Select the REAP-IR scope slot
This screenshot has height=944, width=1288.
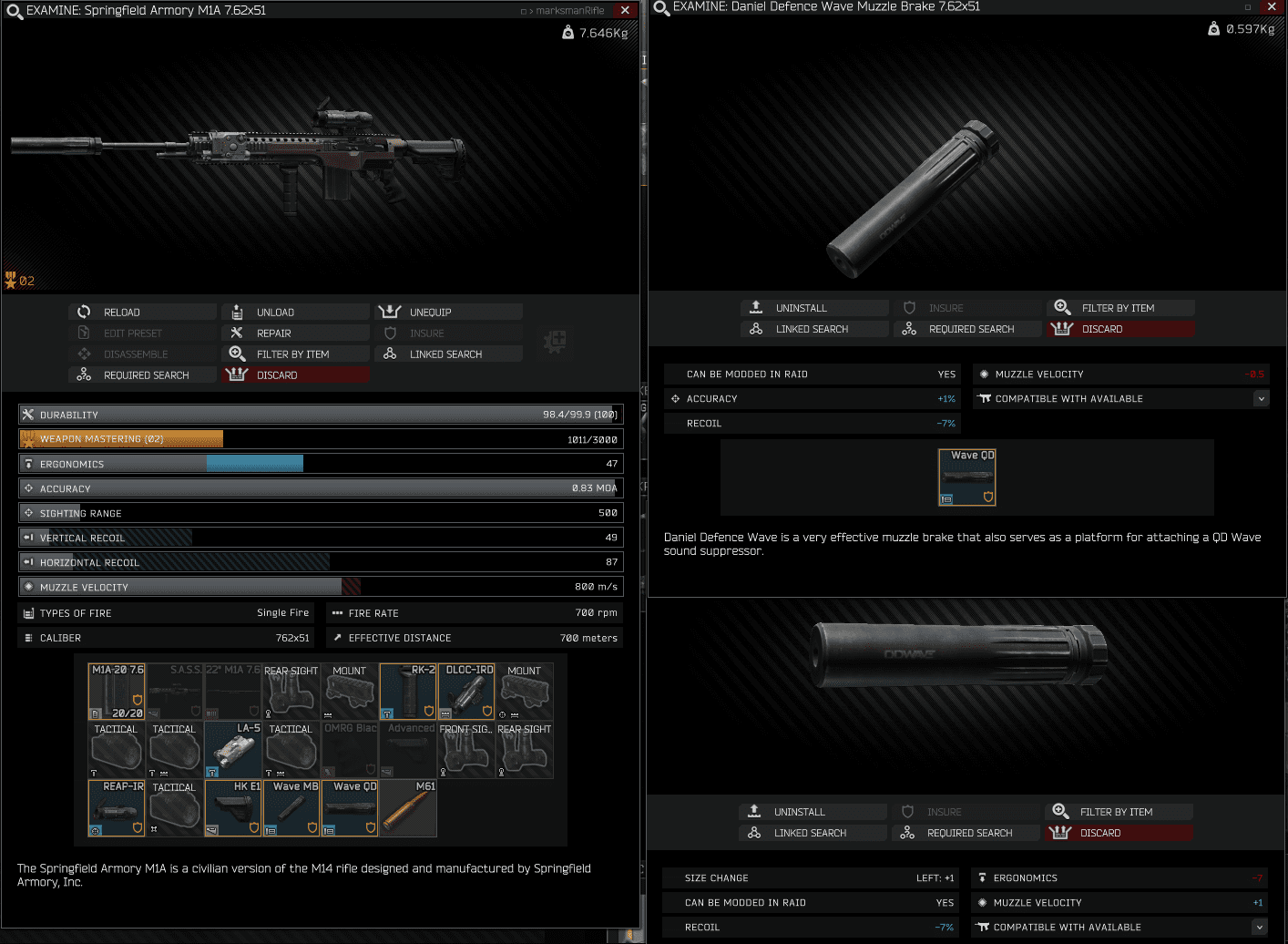[x=117, y=808]
